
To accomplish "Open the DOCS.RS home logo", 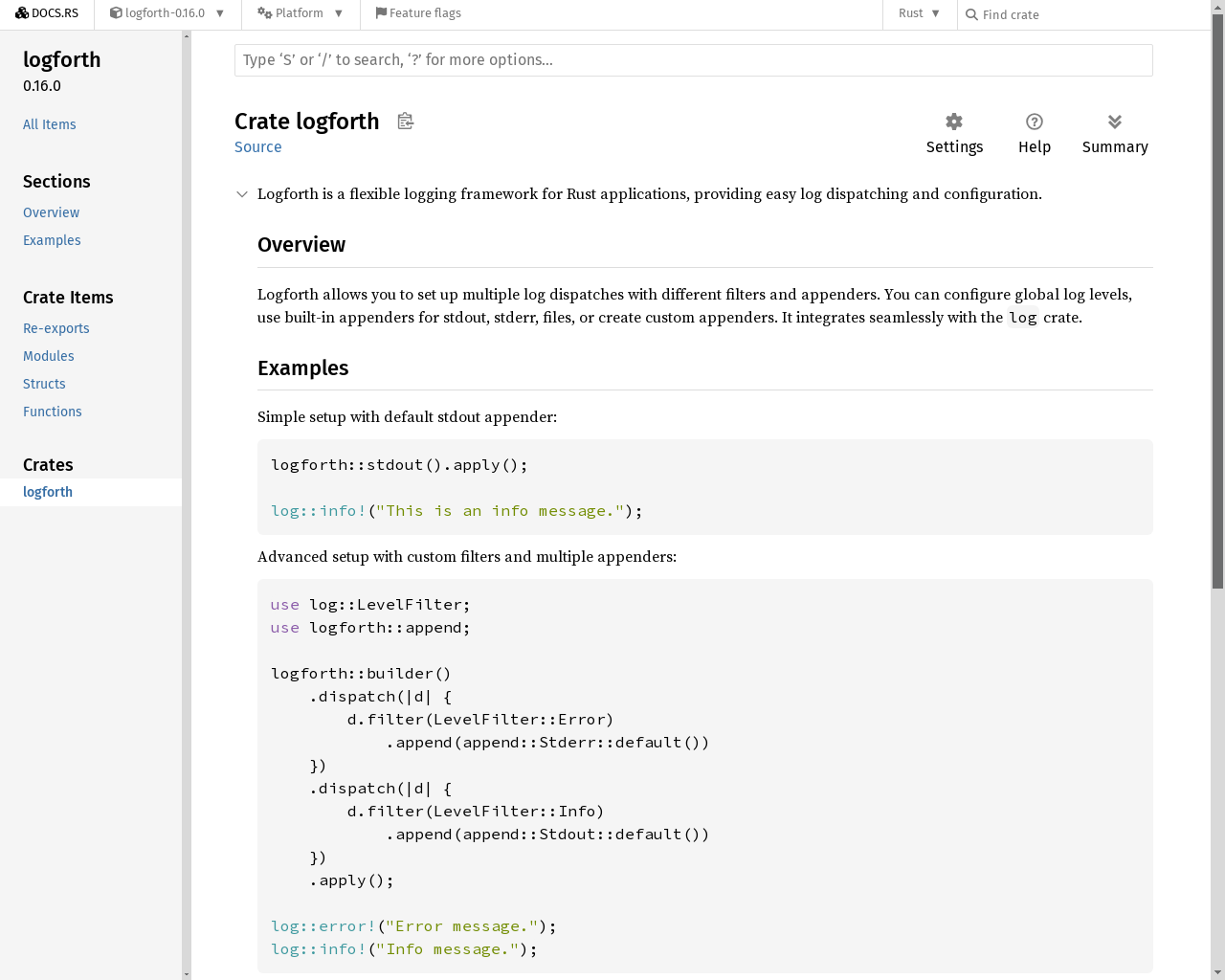I will pos(47,13).
